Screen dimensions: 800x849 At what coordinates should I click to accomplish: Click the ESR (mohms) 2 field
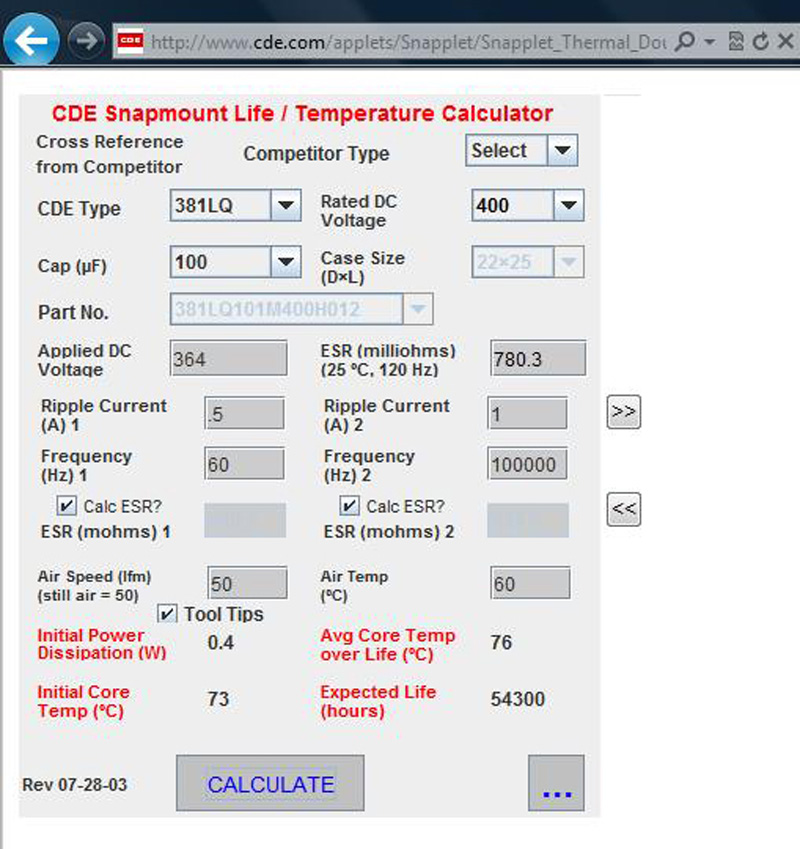click(528, 520)
